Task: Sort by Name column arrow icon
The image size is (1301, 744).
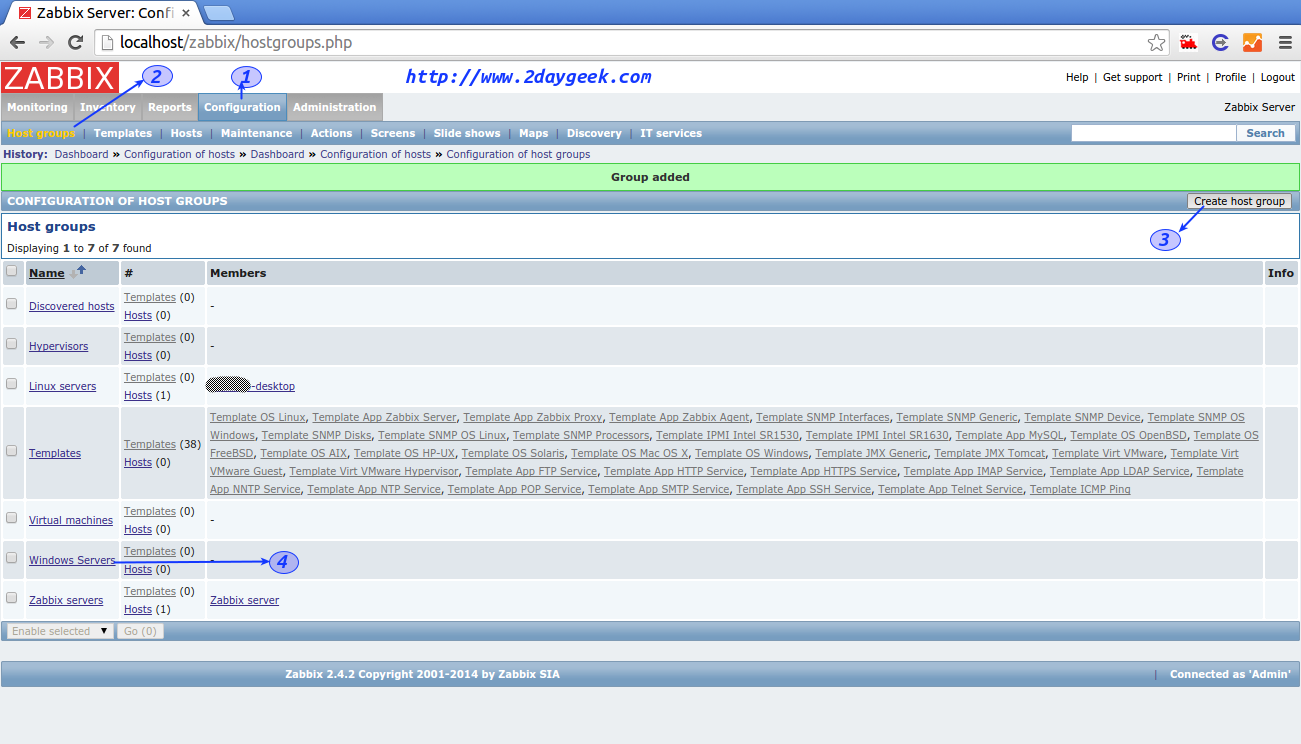Action: (77, 272)
